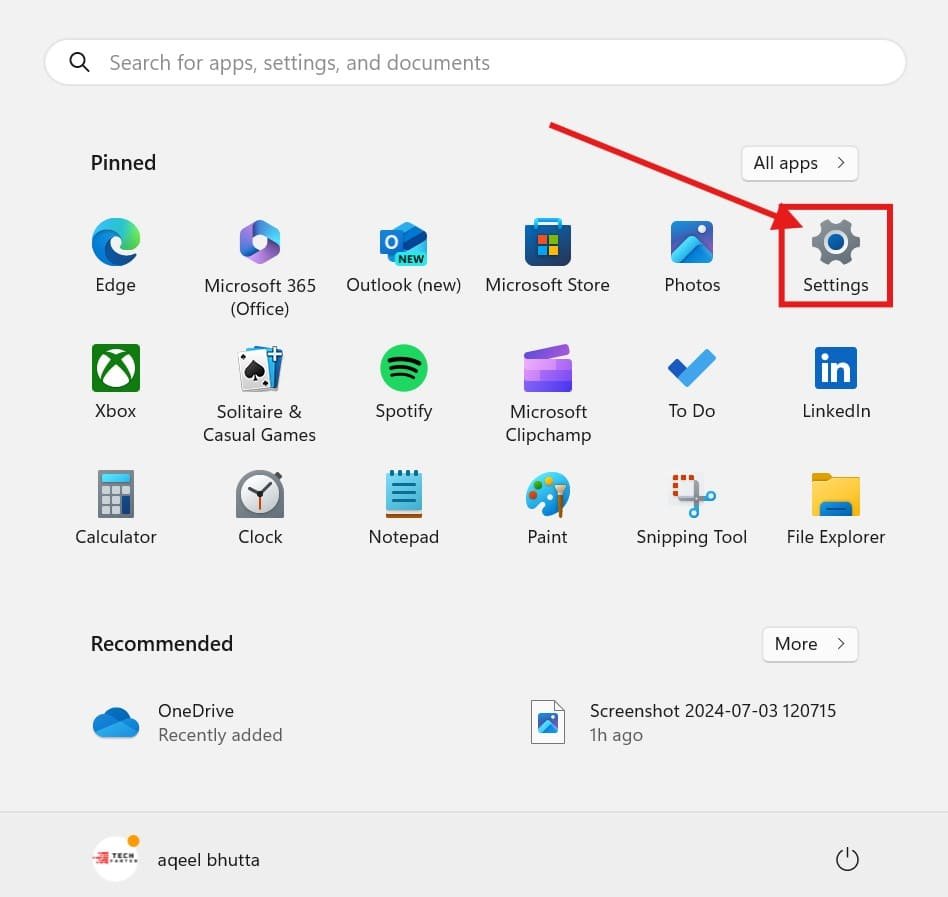Click the power button
The image size is (948, 897).
click(x=847, y=859)
